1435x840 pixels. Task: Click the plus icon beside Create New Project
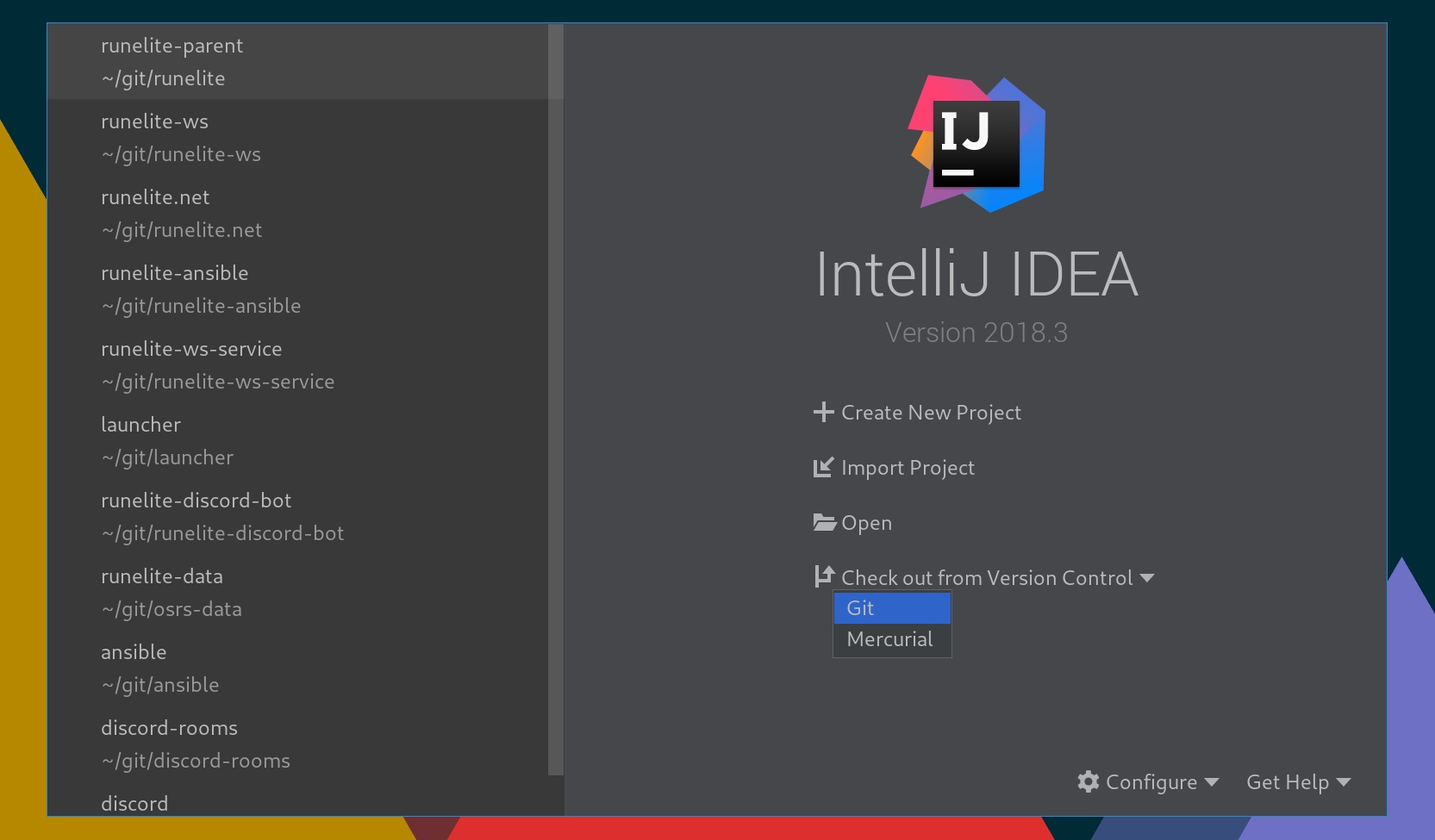823,412
